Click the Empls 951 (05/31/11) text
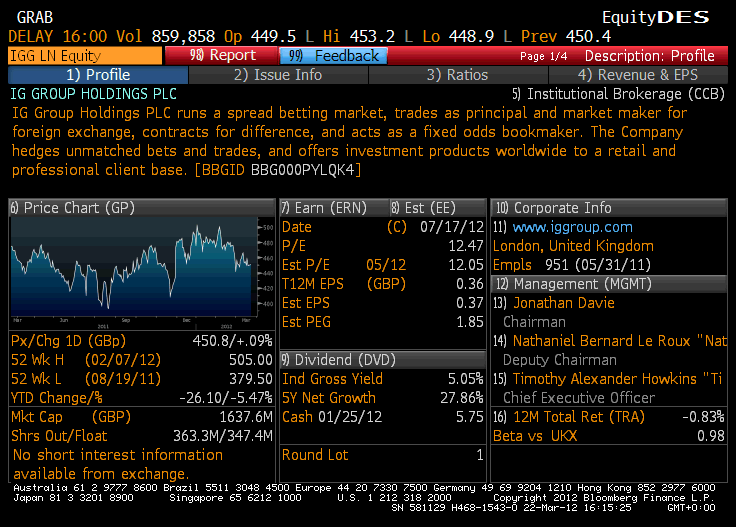Screen dimensions: 736x527 point(572,265)
